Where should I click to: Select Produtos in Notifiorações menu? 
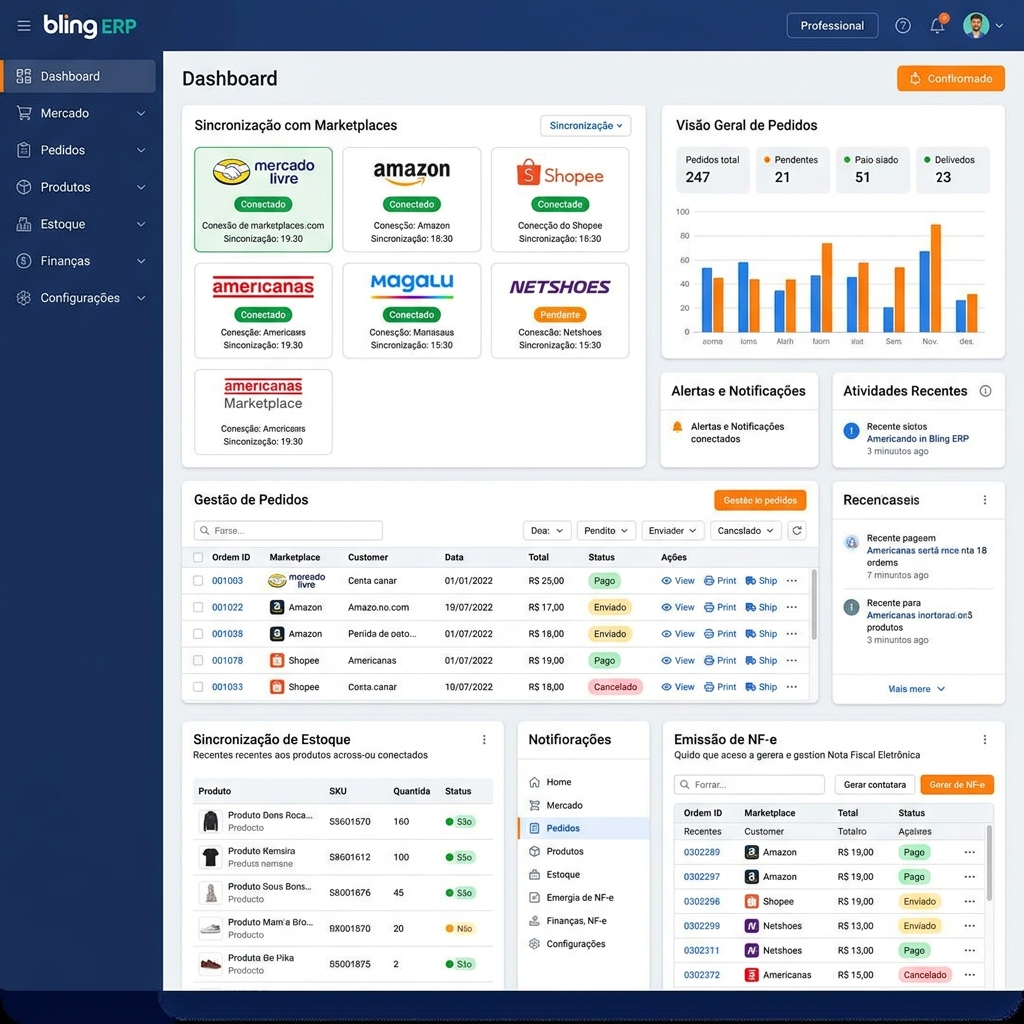(x=583, y=852)
